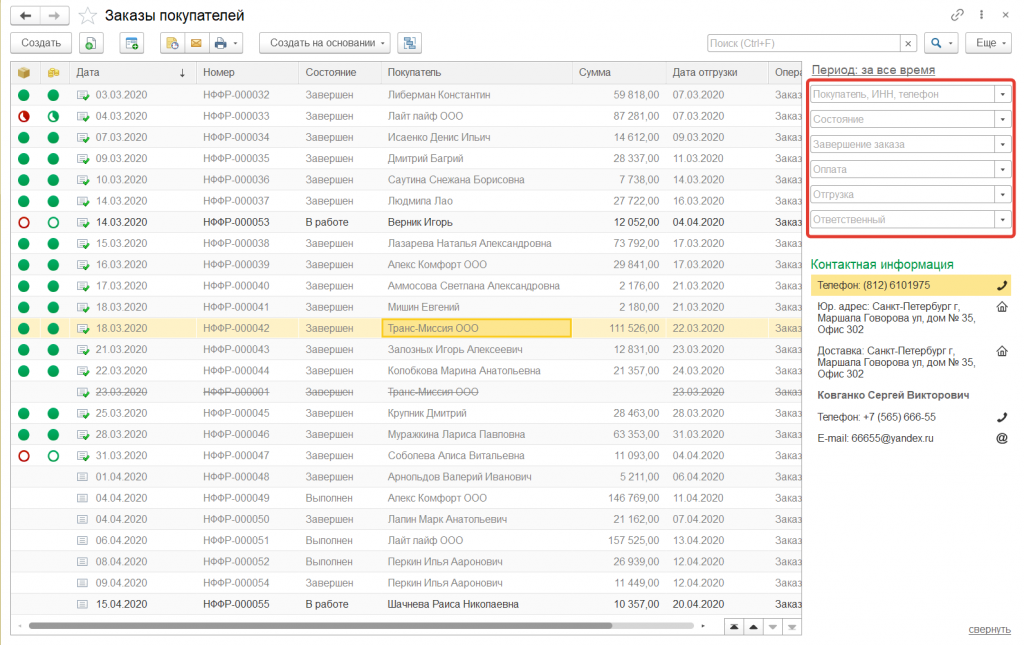The width and height of the screenshot is (1024, 645).
Task: Get link via chain icon
Action: click(957, 15)
